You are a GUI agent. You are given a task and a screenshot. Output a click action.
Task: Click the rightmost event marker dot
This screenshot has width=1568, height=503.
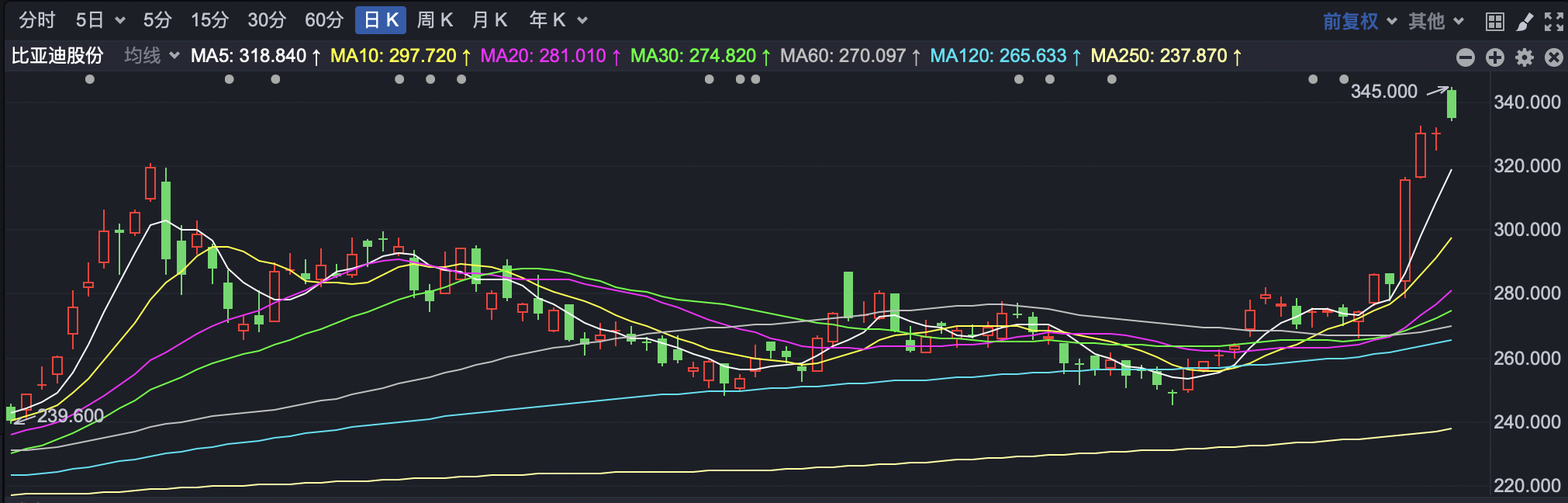[x=1344, y=79]
